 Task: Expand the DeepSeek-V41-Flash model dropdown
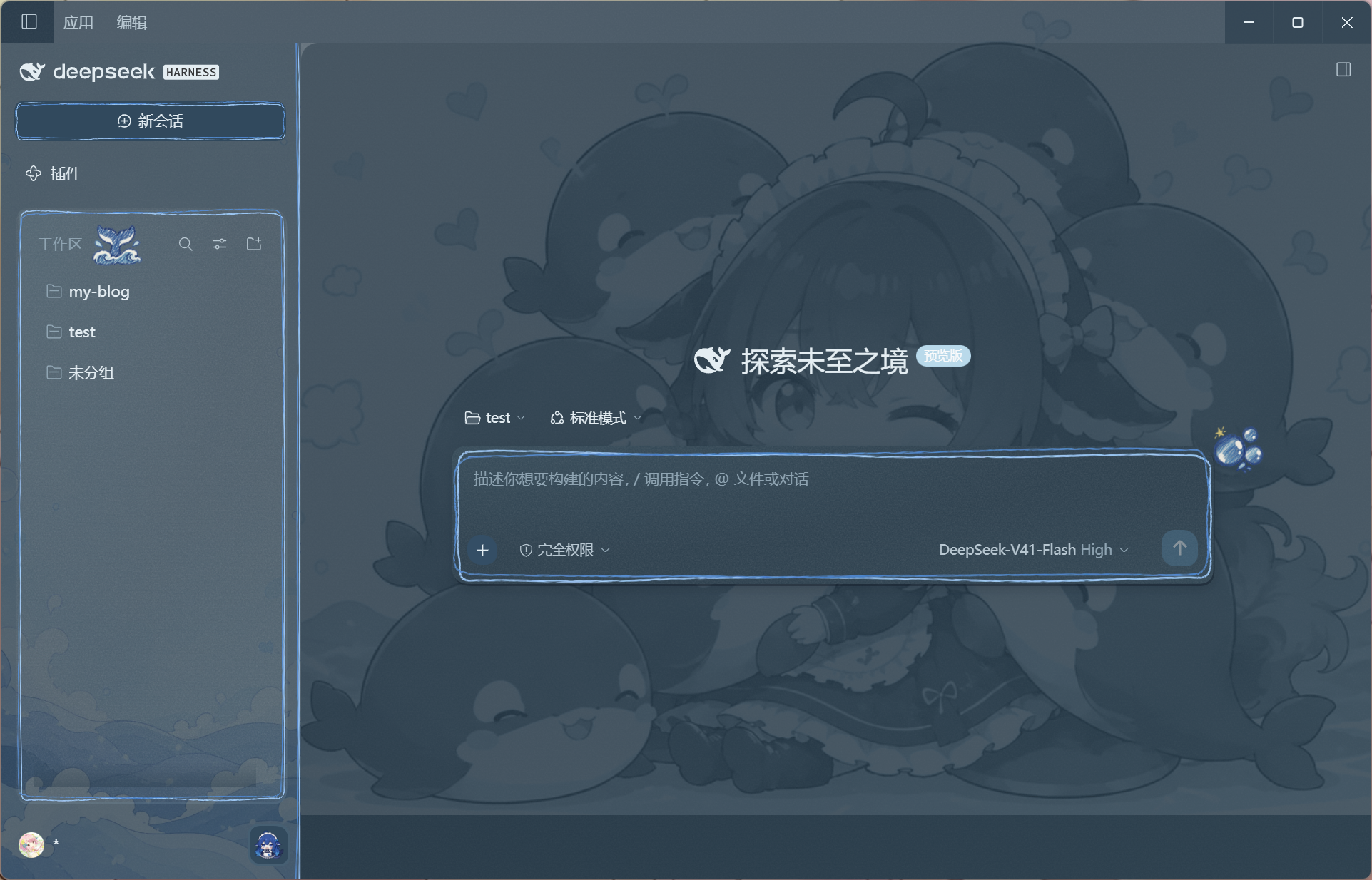click(1033, 550)
